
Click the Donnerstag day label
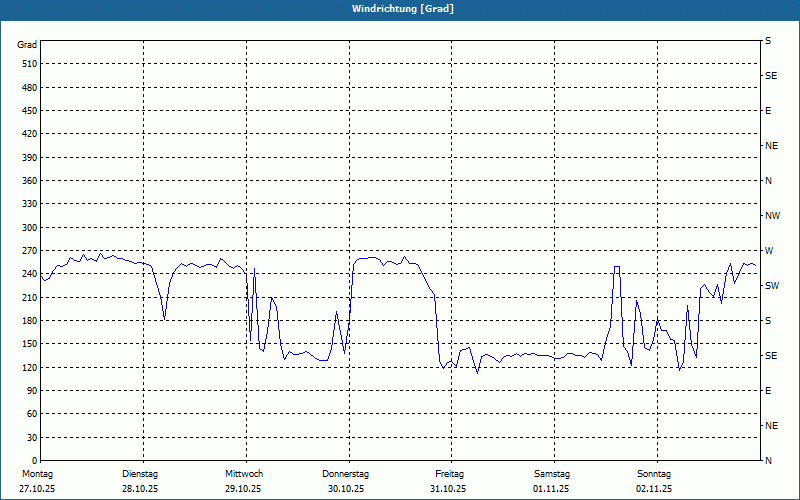[x=346, y=474]
